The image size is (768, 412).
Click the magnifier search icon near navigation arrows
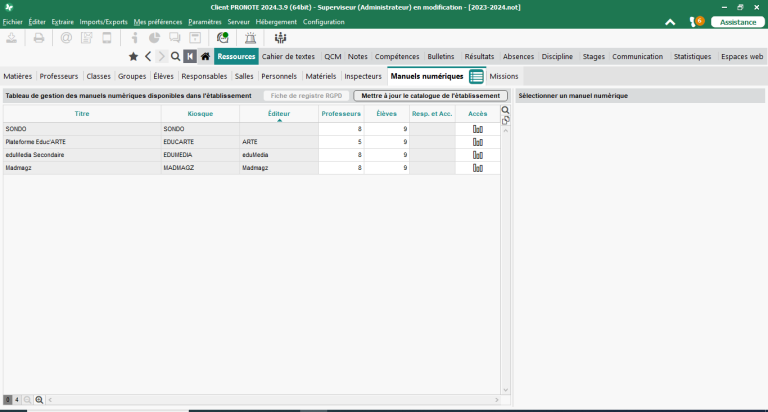click(x=175, y=57)
